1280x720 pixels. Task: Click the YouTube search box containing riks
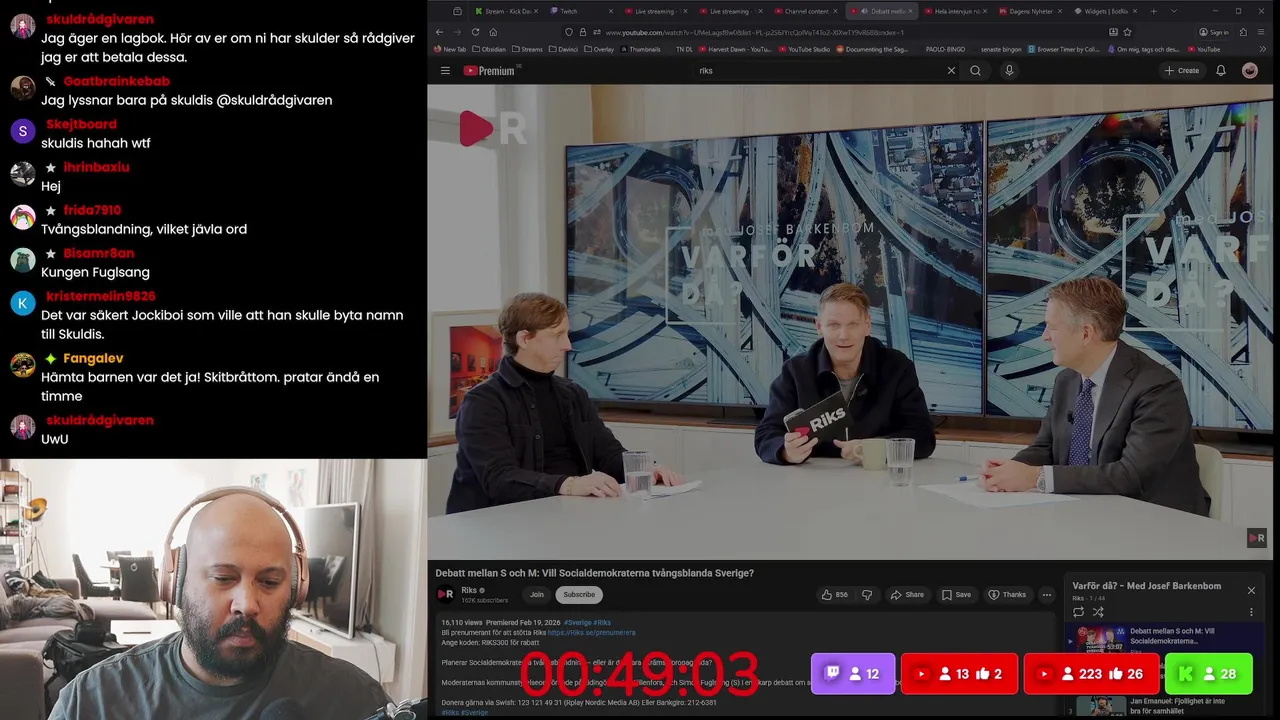tap(820, 71)
